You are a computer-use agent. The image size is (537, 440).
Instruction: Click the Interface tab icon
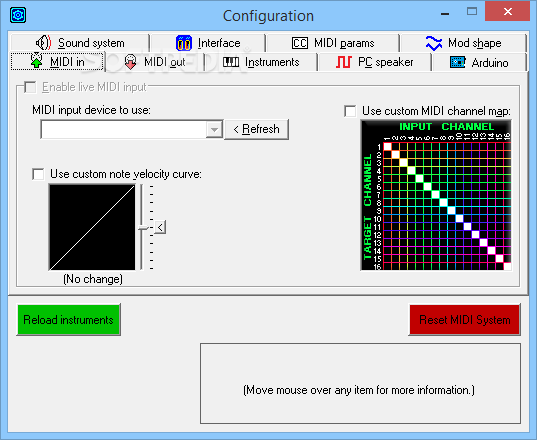point(184,43)
